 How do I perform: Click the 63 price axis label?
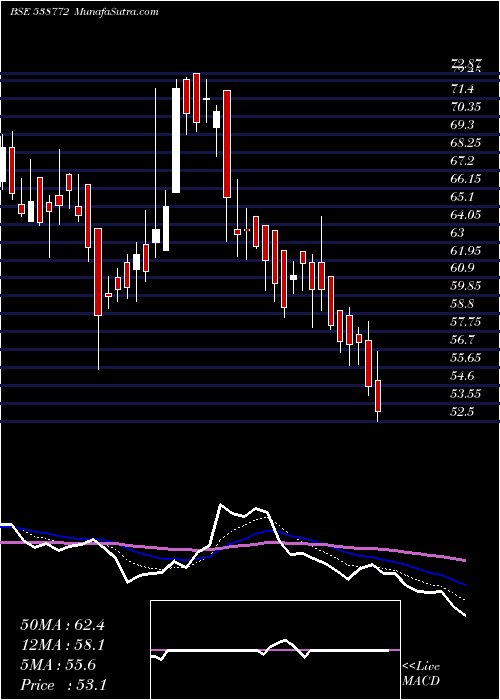point(457,233)
